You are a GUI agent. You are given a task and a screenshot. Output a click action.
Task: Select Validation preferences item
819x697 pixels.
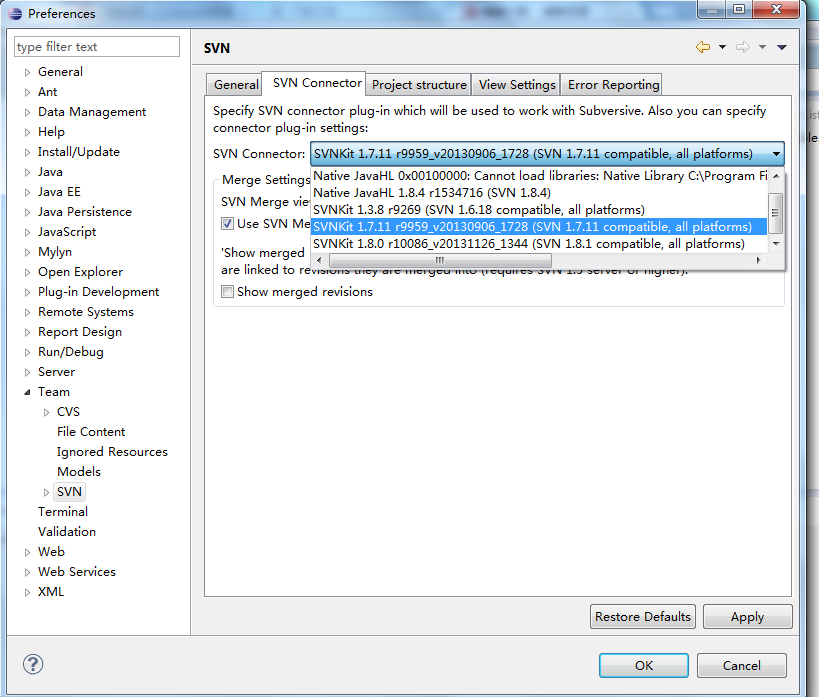tap(67, 531)
